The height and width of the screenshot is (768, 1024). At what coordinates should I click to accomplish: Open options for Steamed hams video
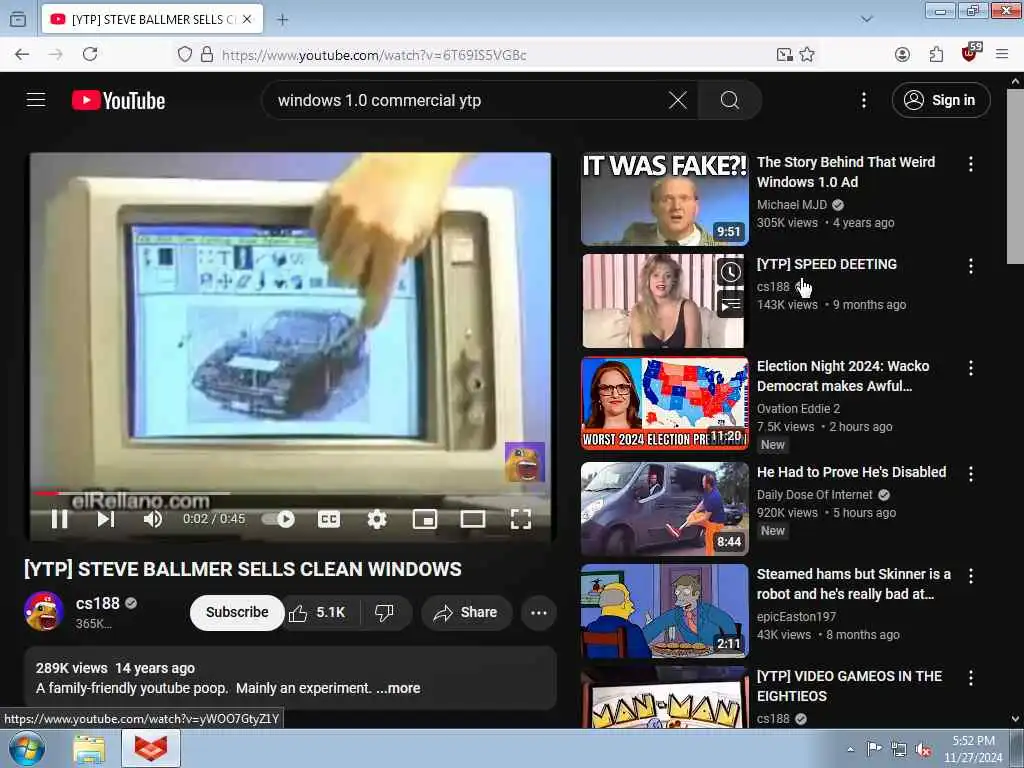970,575
